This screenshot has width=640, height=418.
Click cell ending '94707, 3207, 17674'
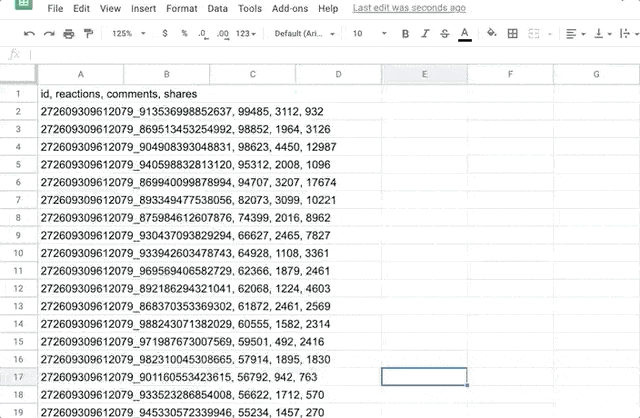[x=80, y=182]
